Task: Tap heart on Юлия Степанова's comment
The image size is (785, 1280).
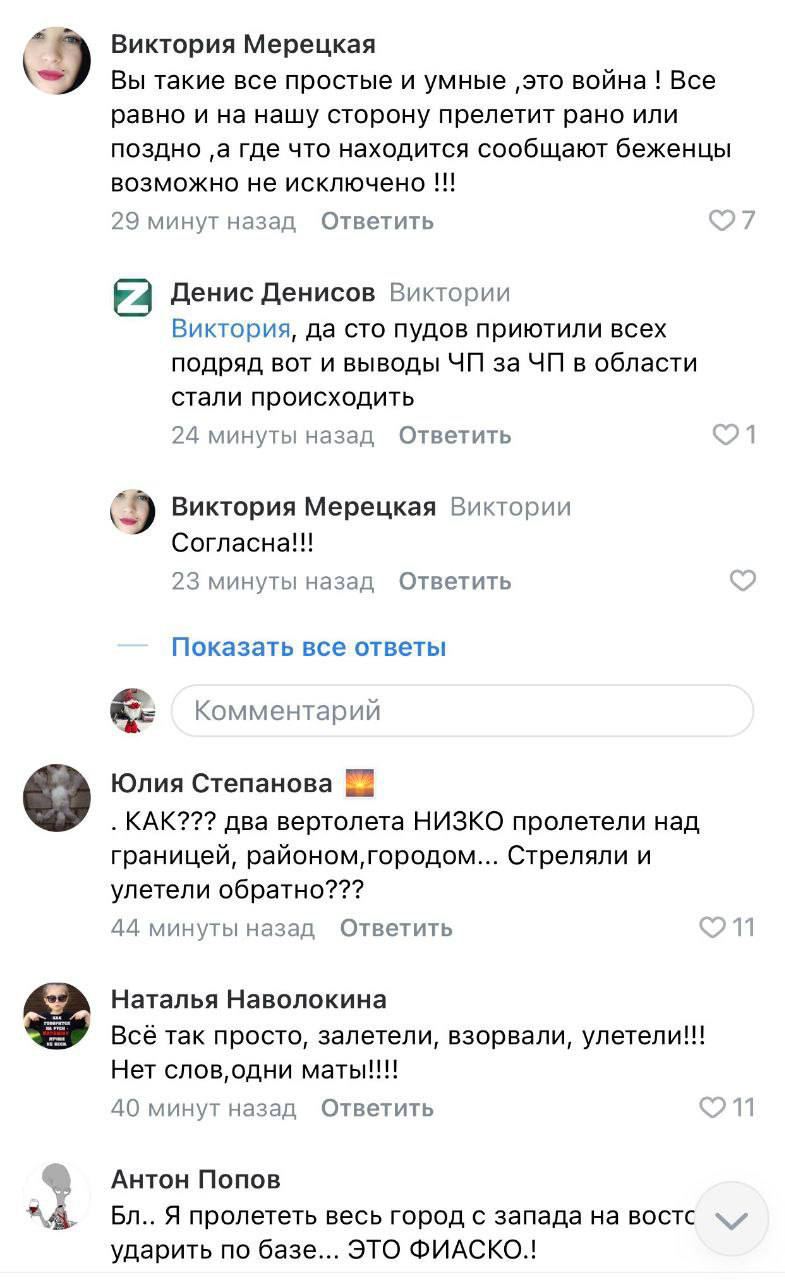Action: click(711, 928)
